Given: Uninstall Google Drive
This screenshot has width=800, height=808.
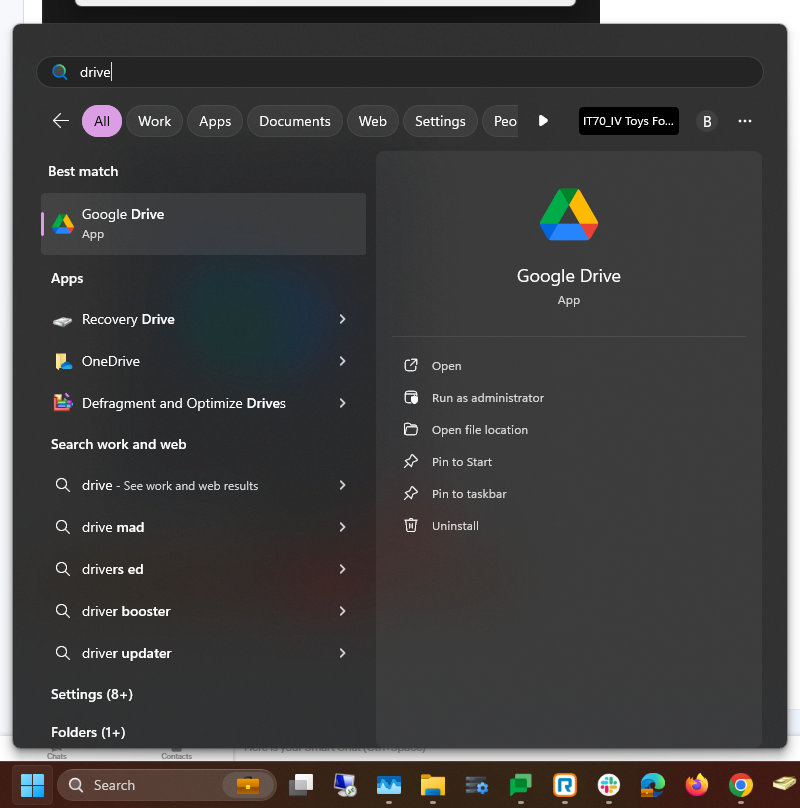Looking at the screenshot, I should tap(455, 526).
